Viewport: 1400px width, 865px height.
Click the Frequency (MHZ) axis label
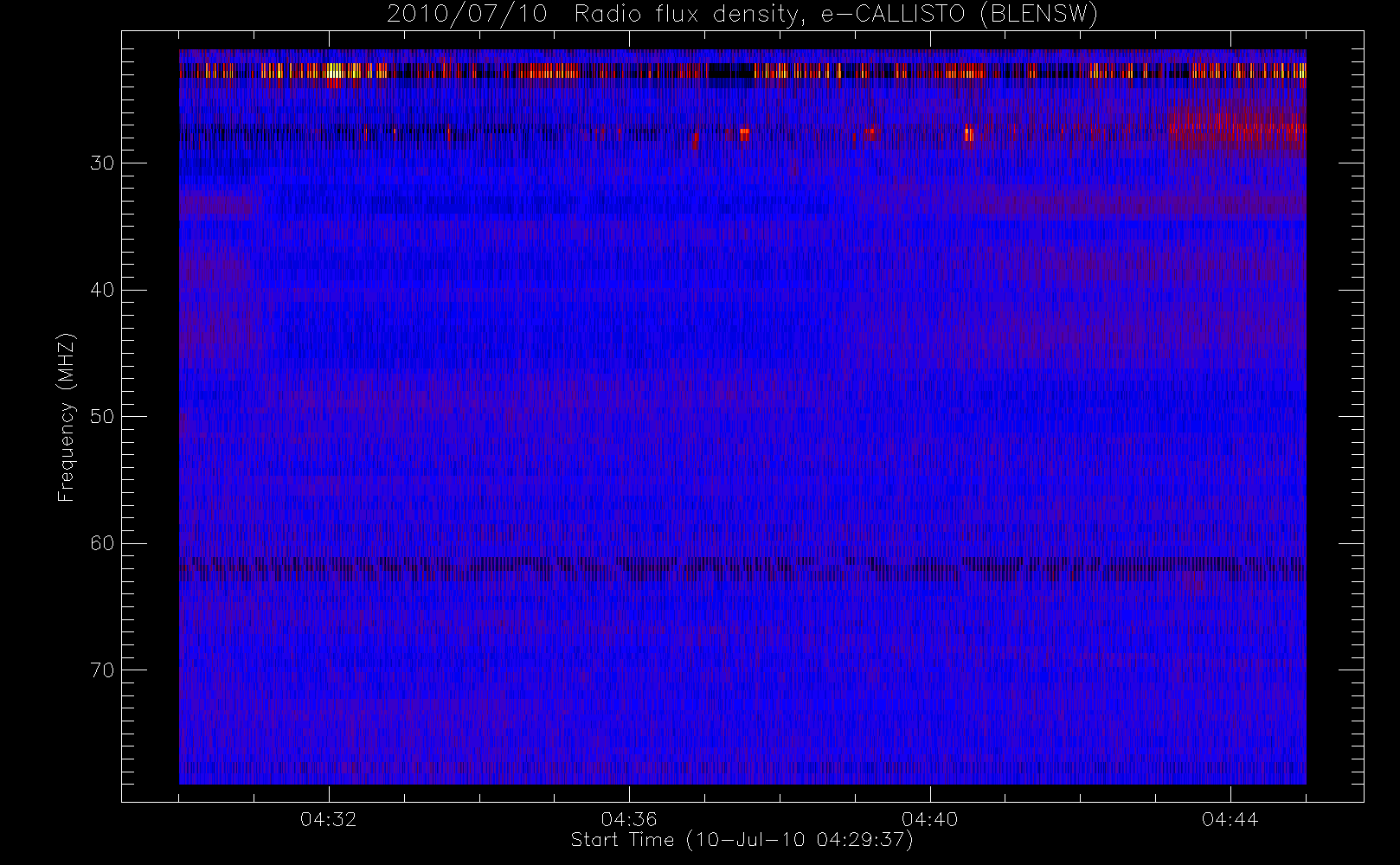[x=67, y=417]
